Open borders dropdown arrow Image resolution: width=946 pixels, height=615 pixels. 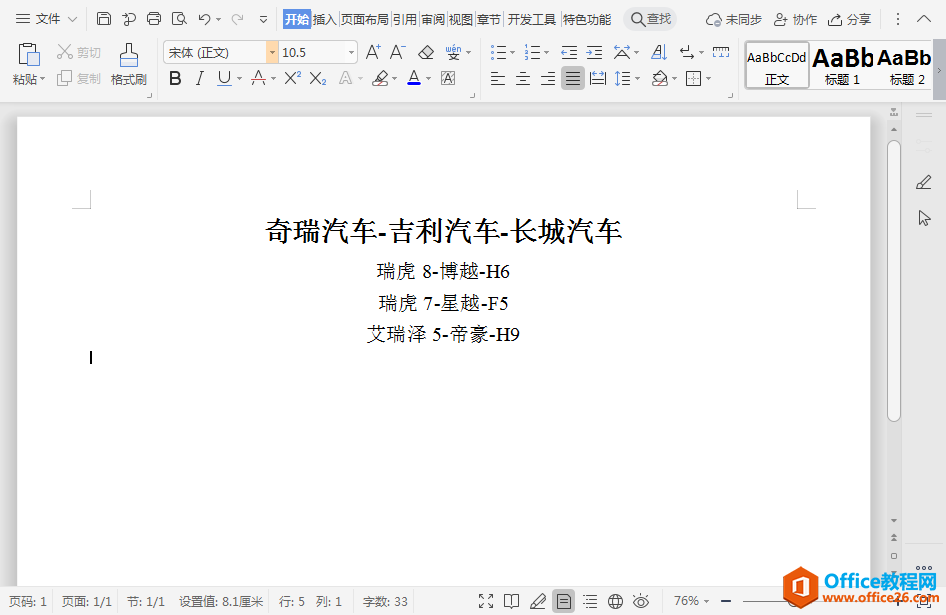pos(708,78)
